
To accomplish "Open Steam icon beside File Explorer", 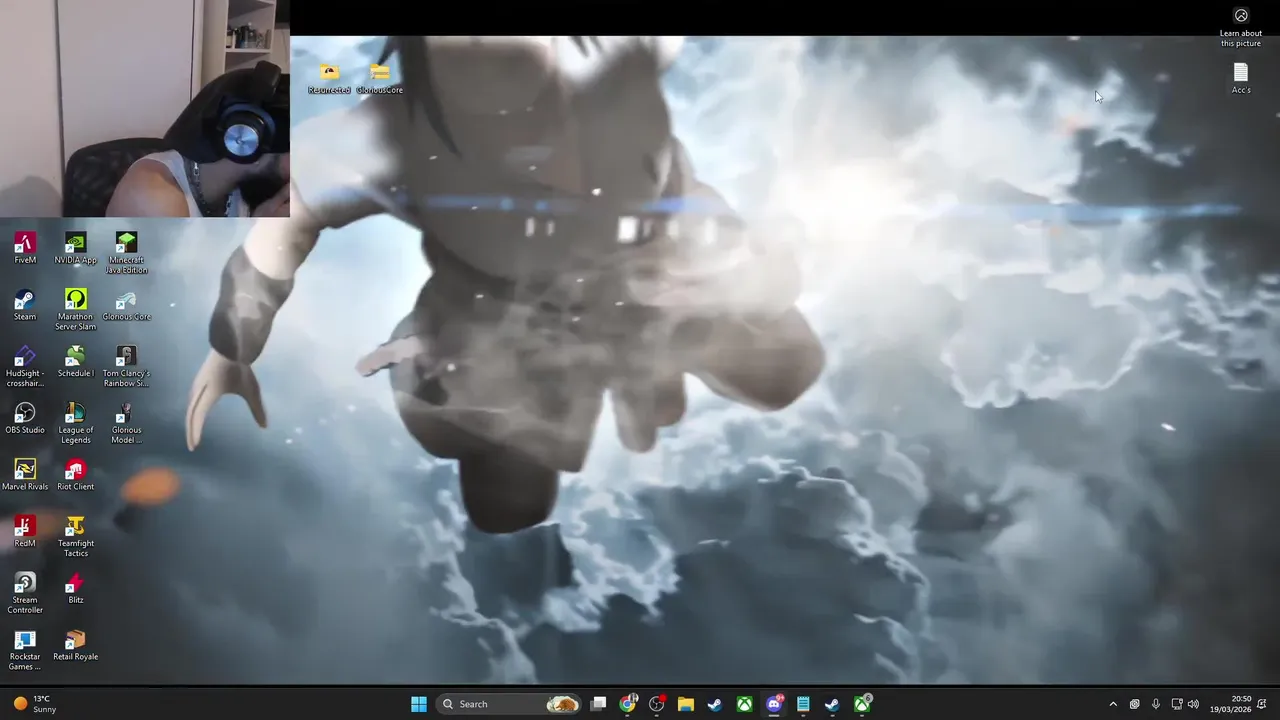I will coord(715,704).
